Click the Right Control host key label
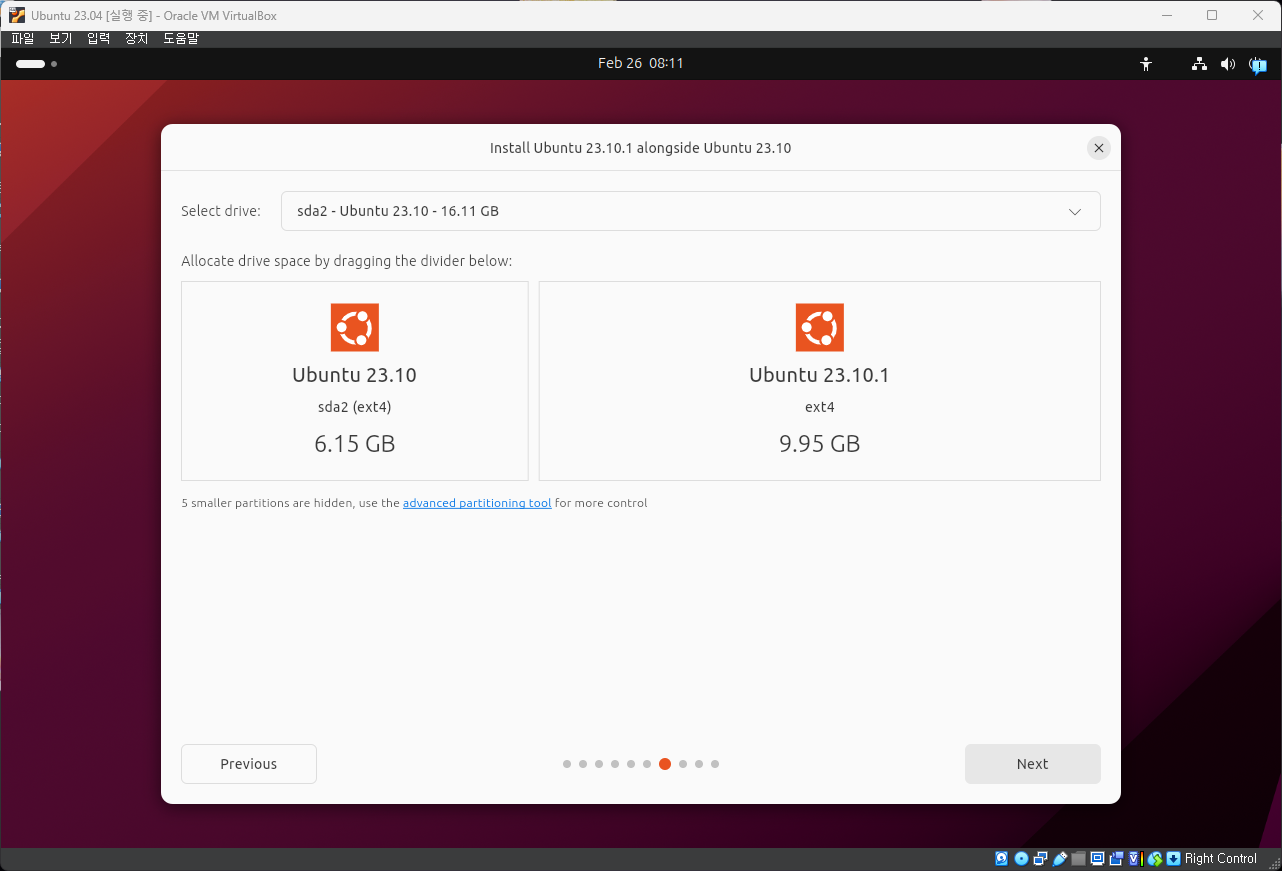The width and height of the screenshot is (1282, 871). pyautogui.click(x=1220, y=859)
